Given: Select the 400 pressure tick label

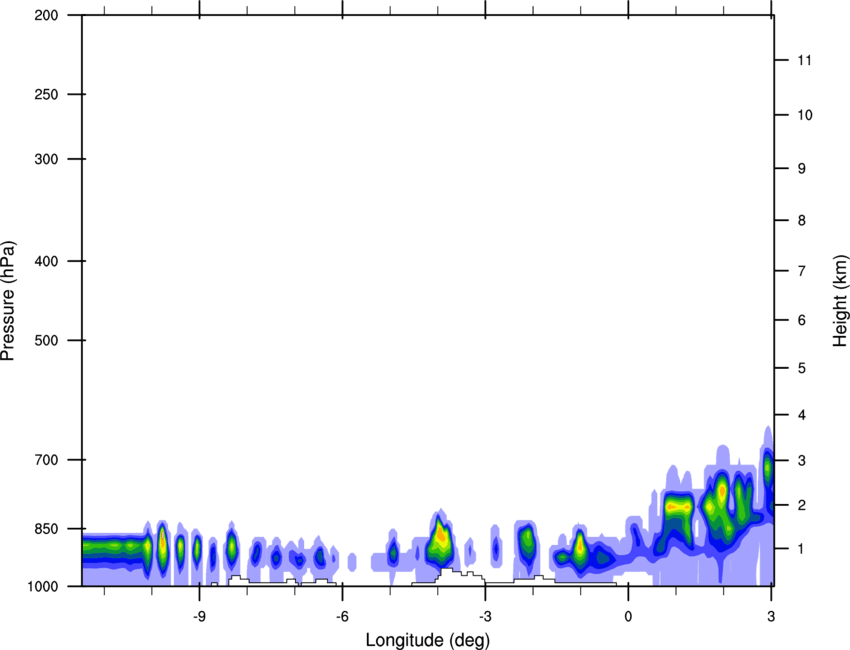Looking at the screenshot, I should pyautogui.click(x=46, y=261).
